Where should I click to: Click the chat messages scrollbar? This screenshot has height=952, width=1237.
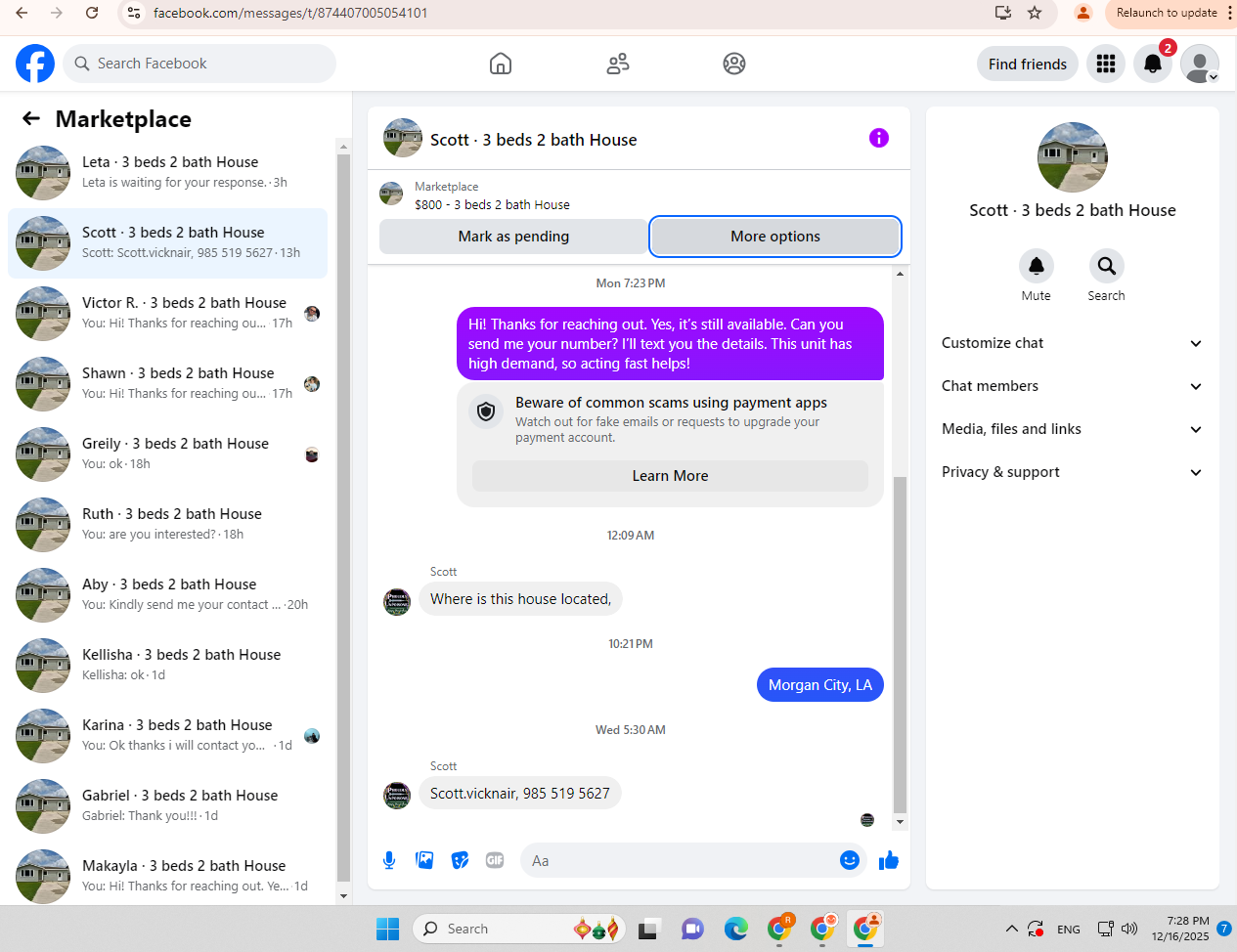[900, 645]
